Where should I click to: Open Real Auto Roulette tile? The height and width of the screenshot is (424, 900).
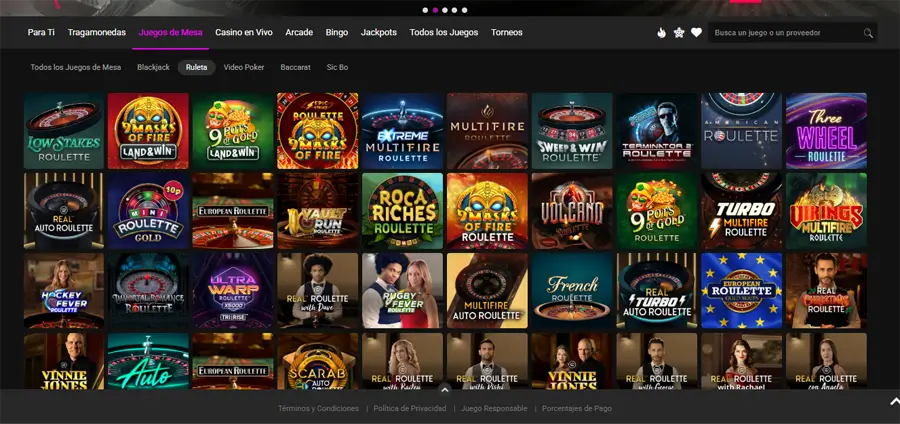point(64,211)
